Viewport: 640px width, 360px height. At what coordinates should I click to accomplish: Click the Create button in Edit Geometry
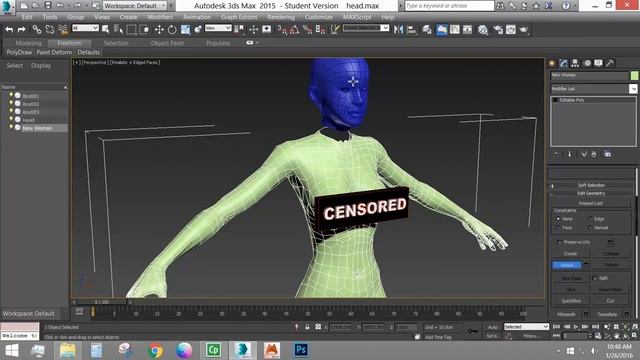(570, 253)
